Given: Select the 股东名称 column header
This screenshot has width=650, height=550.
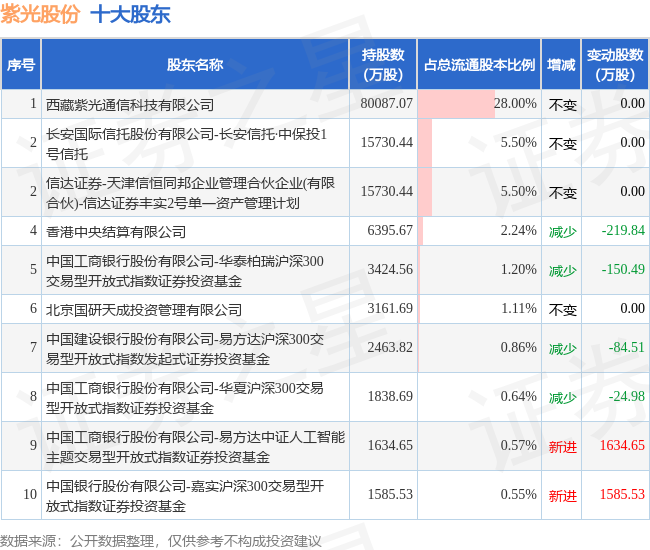Looking at the screenshot, I should pos(195,65).
